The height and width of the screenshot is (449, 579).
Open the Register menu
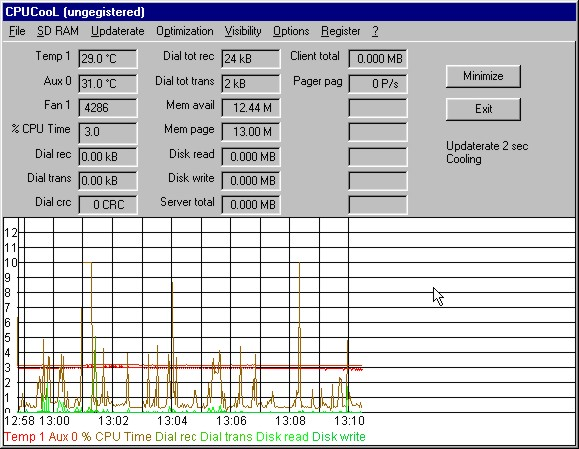coord(340,31)
